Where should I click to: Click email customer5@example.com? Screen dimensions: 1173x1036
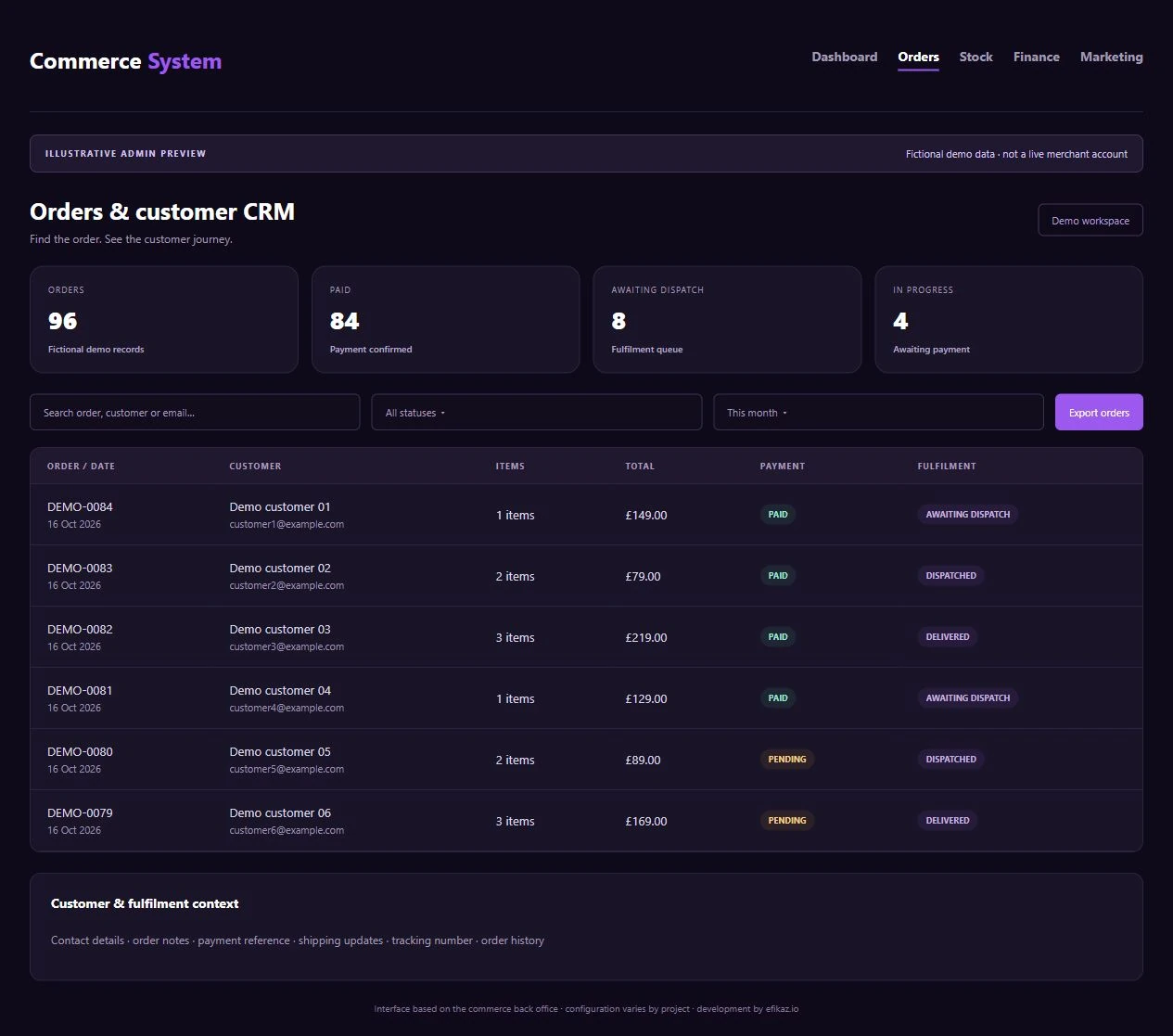[x=287, y=770]
